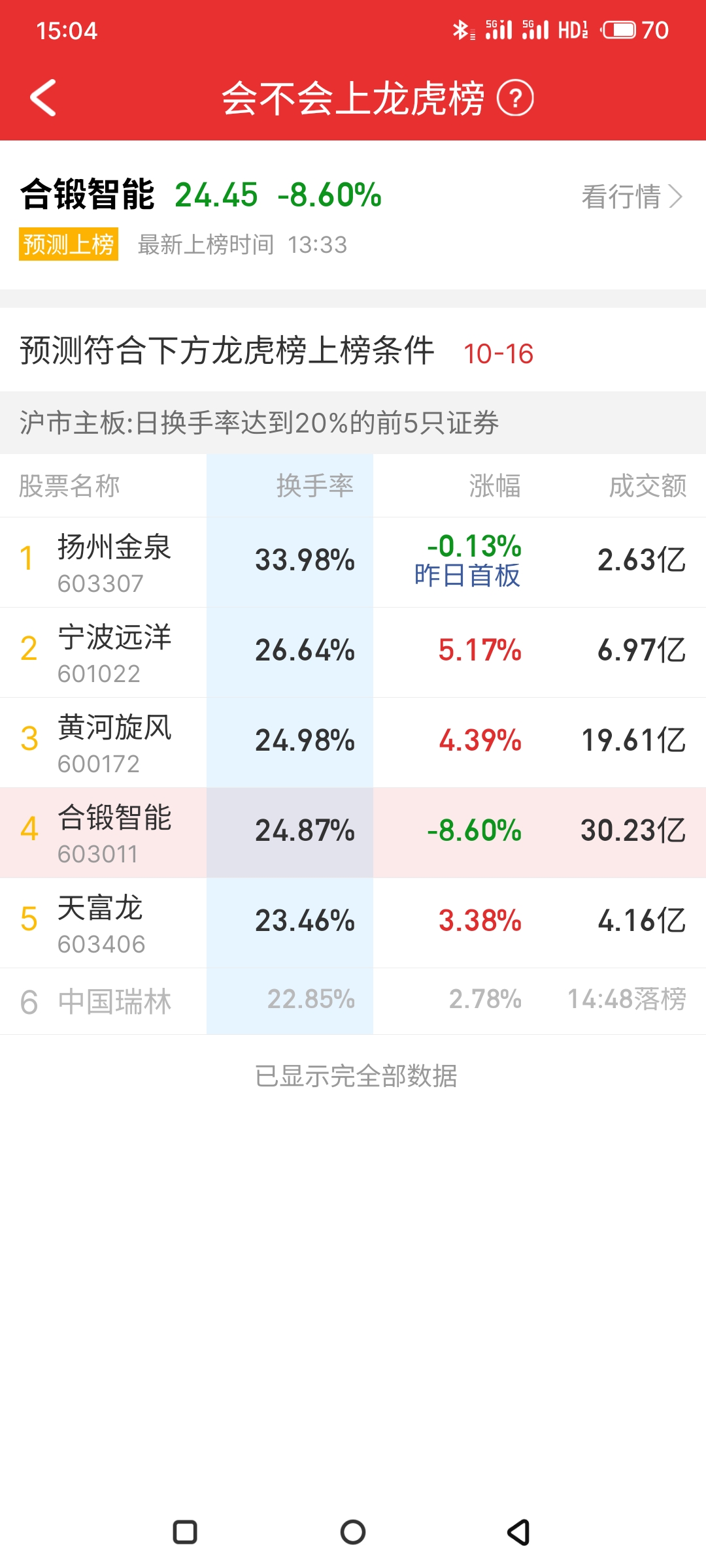Sort by 涨幅 column header
Image resolution: width=706 pixels, height=1568 pixels.
494,486
